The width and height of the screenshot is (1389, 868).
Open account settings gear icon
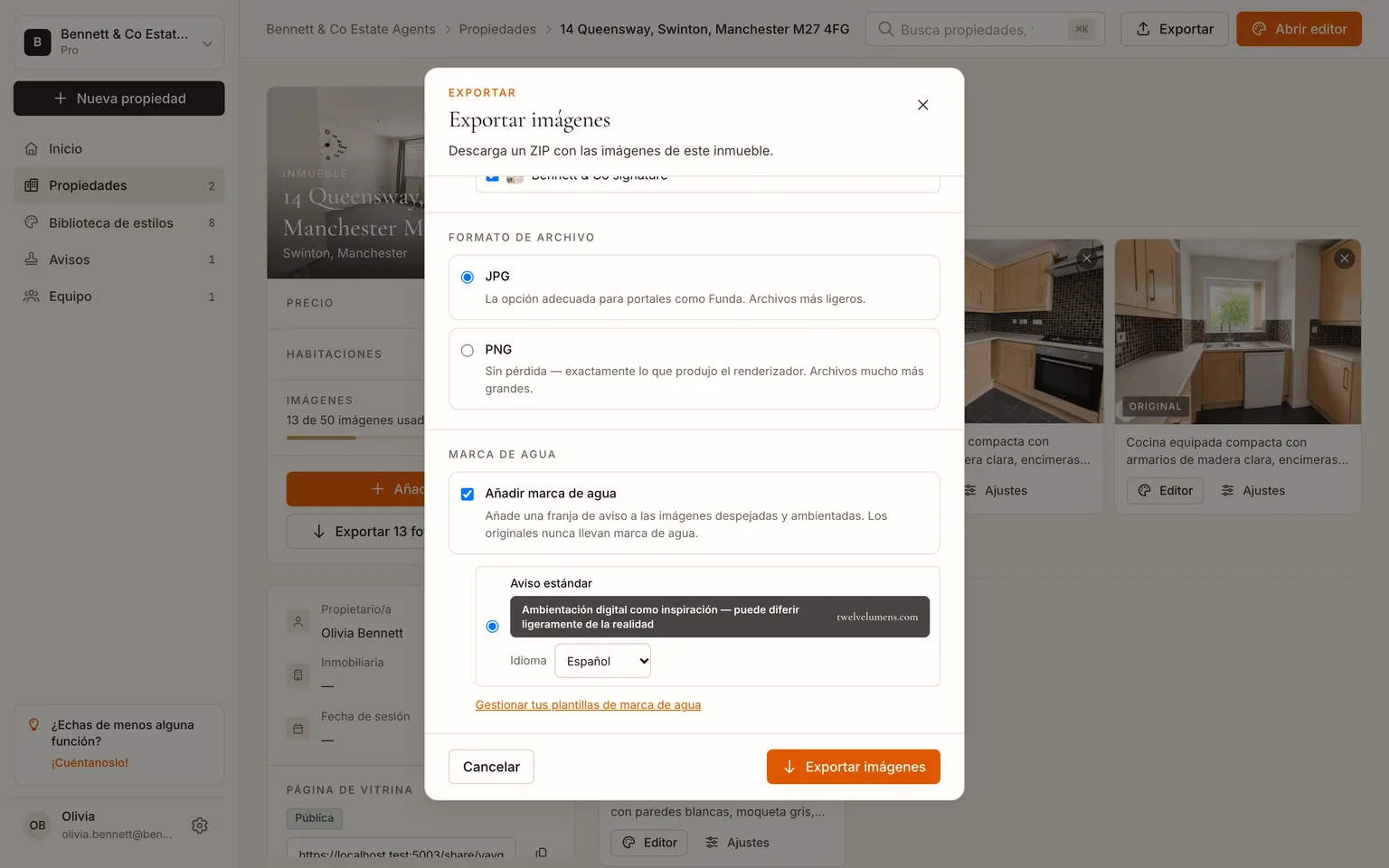tap(200, 826)
